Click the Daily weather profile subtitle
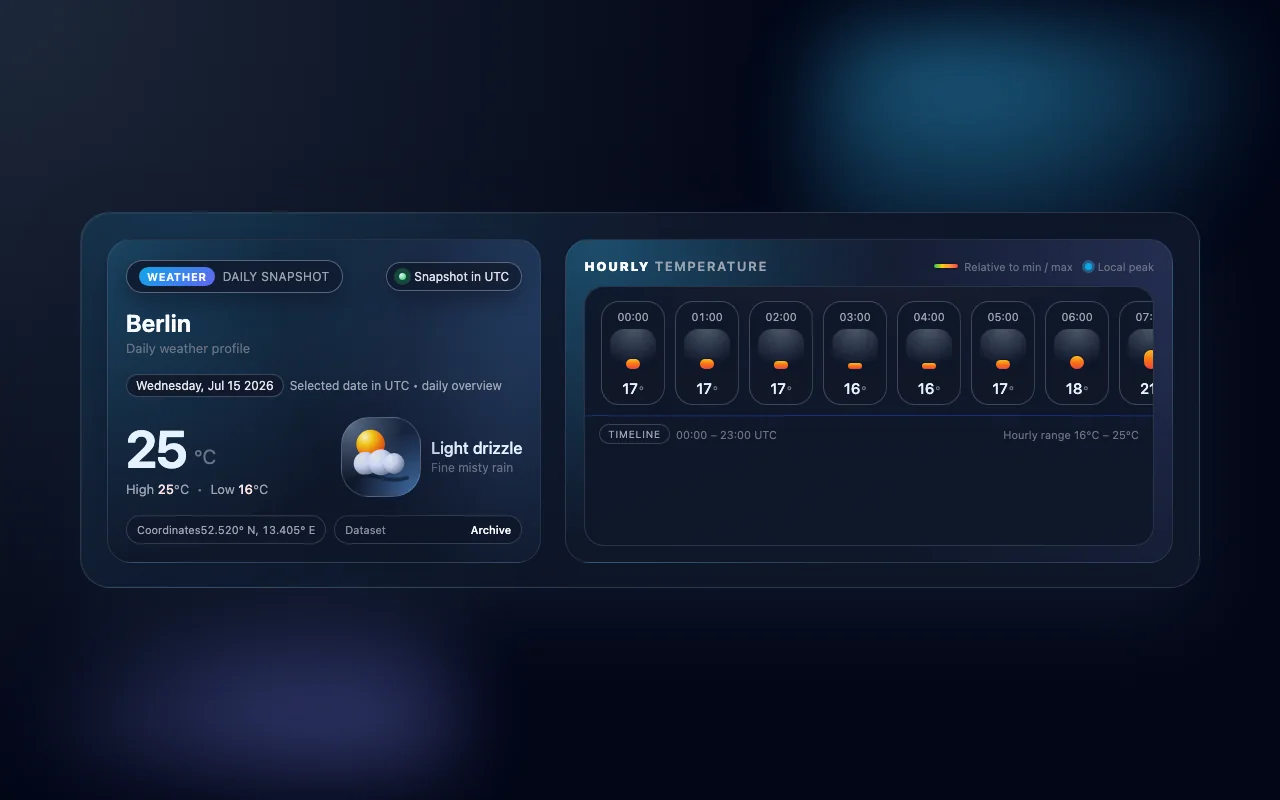This screenshot has width=1280, height=800. pos(188,349)
